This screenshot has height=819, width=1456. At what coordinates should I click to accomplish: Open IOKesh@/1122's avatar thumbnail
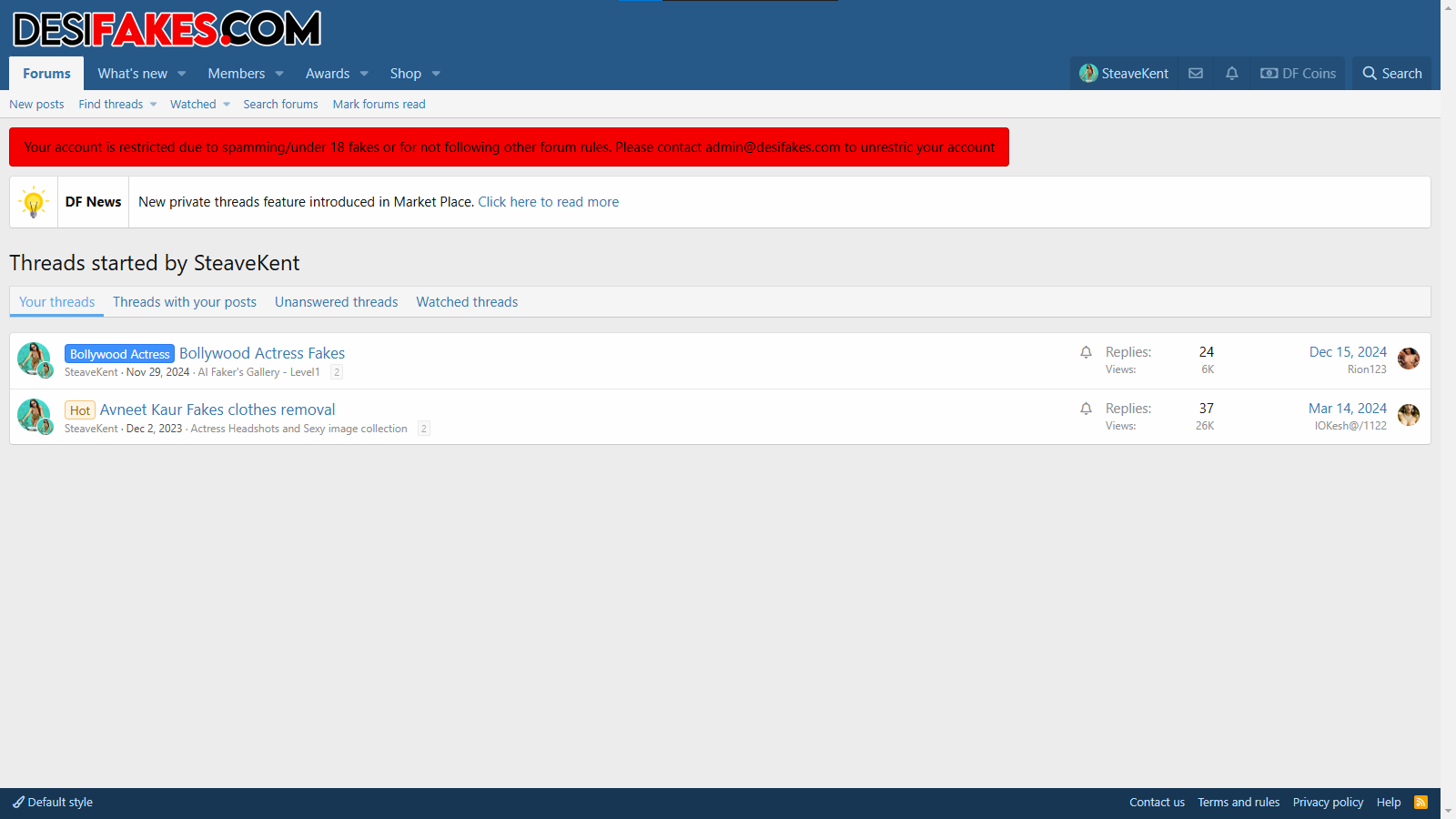click(1409, 415)
